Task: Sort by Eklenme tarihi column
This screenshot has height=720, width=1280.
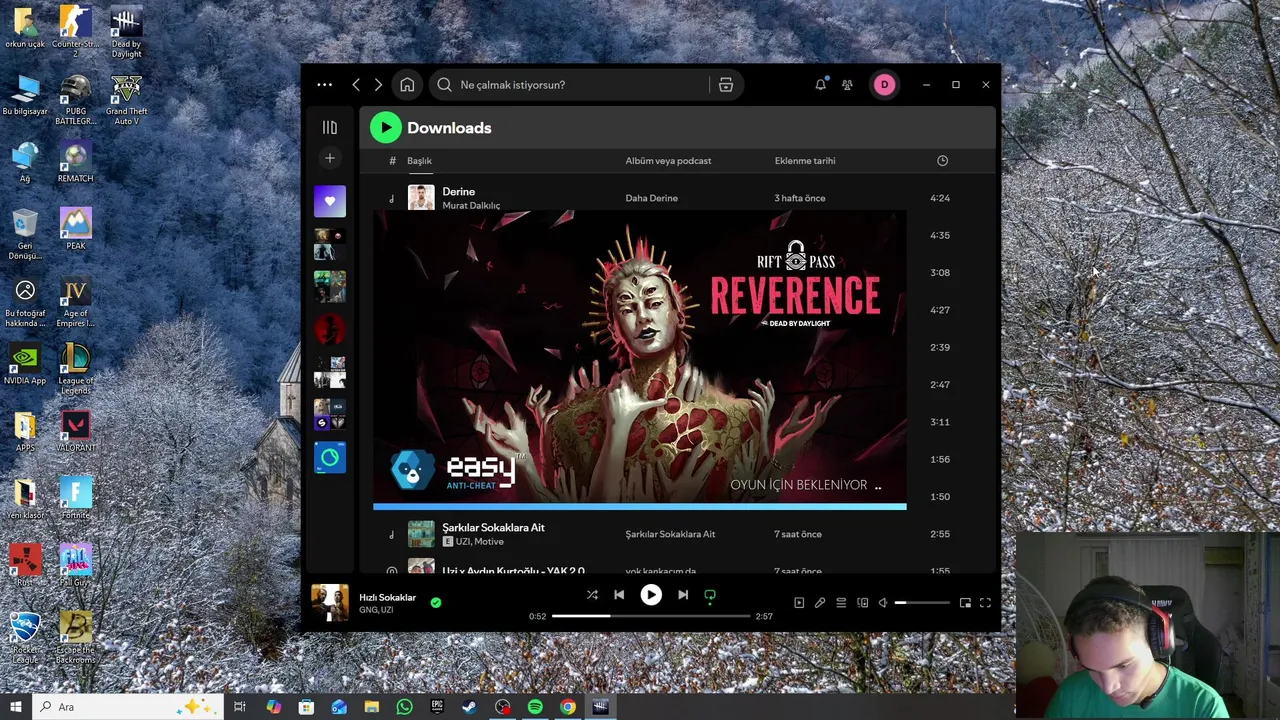Action: tap(805, 160)
